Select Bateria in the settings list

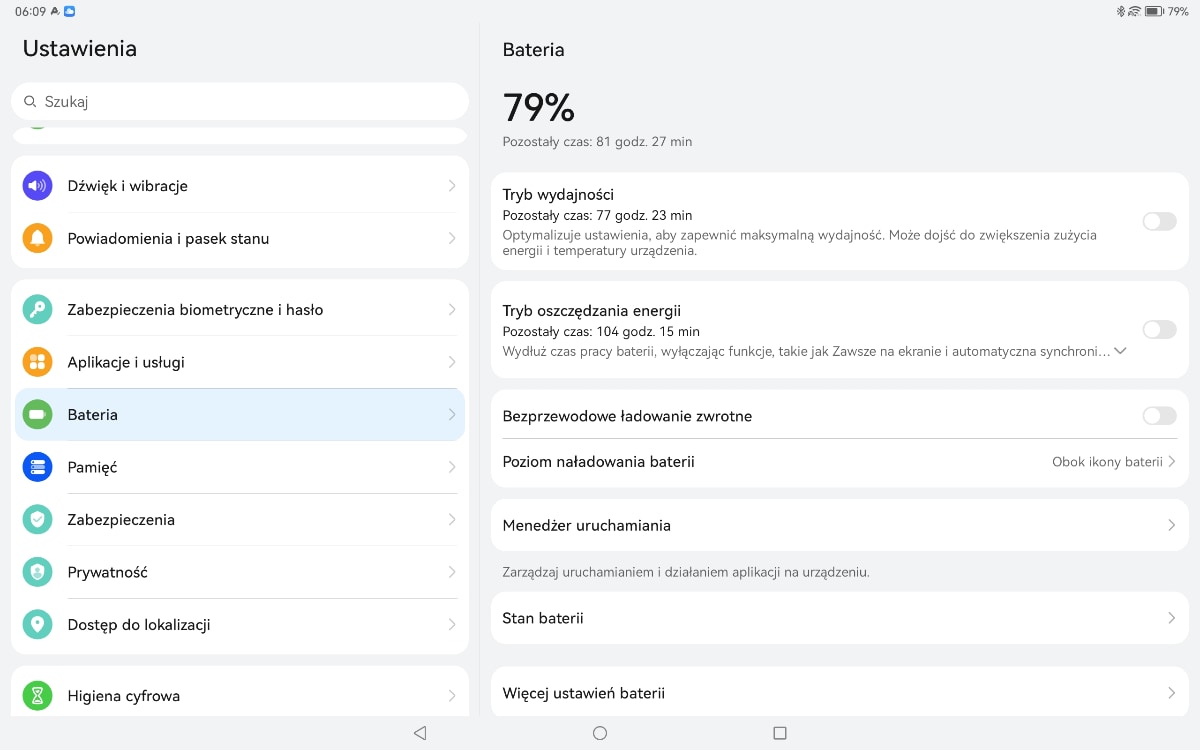(240, 415)
